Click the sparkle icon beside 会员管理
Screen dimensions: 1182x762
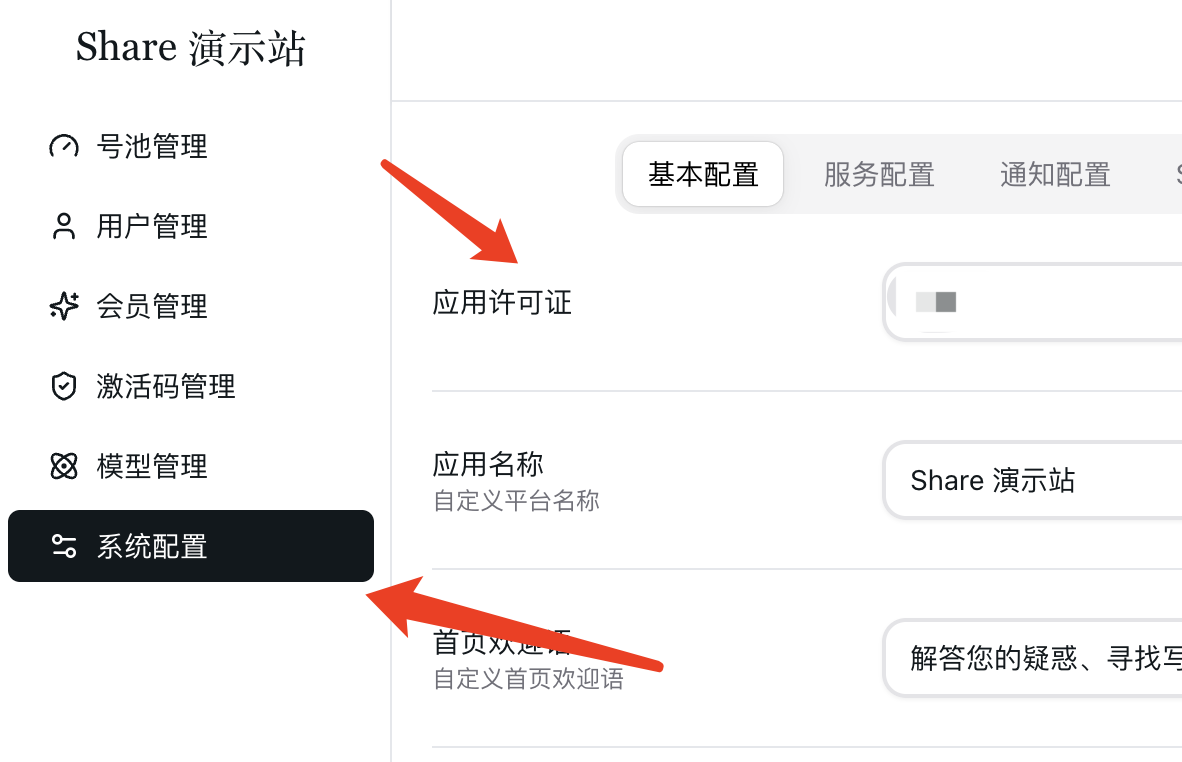coord(64,306)
